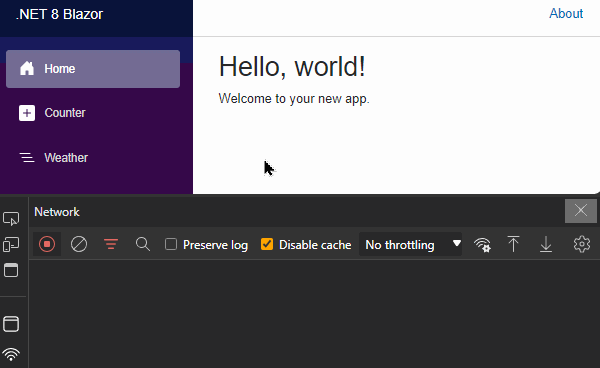Uncheck Disable cache checkbox
The height and width of the screenshot is (368, 600).
[x=267, y=244]
